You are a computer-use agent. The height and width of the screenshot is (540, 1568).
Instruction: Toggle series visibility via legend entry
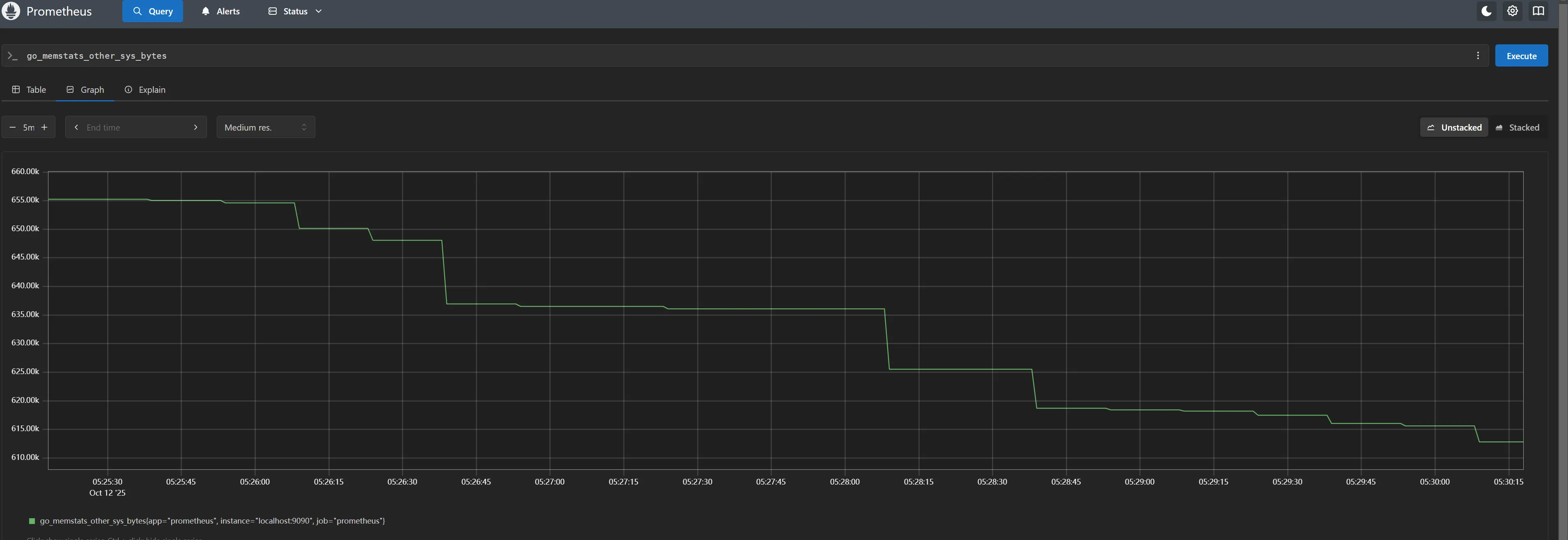pos(212,521)
